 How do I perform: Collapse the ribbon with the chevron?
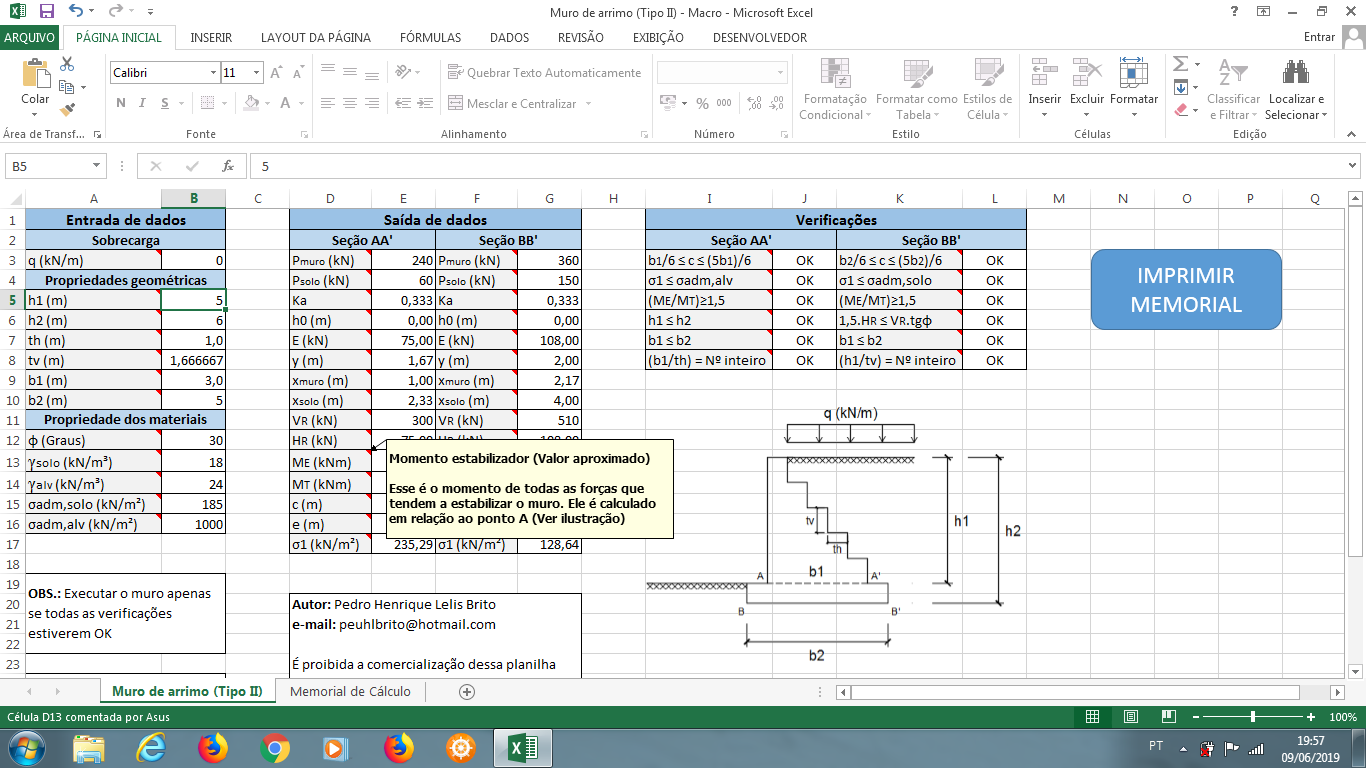tap(1352, 135)
